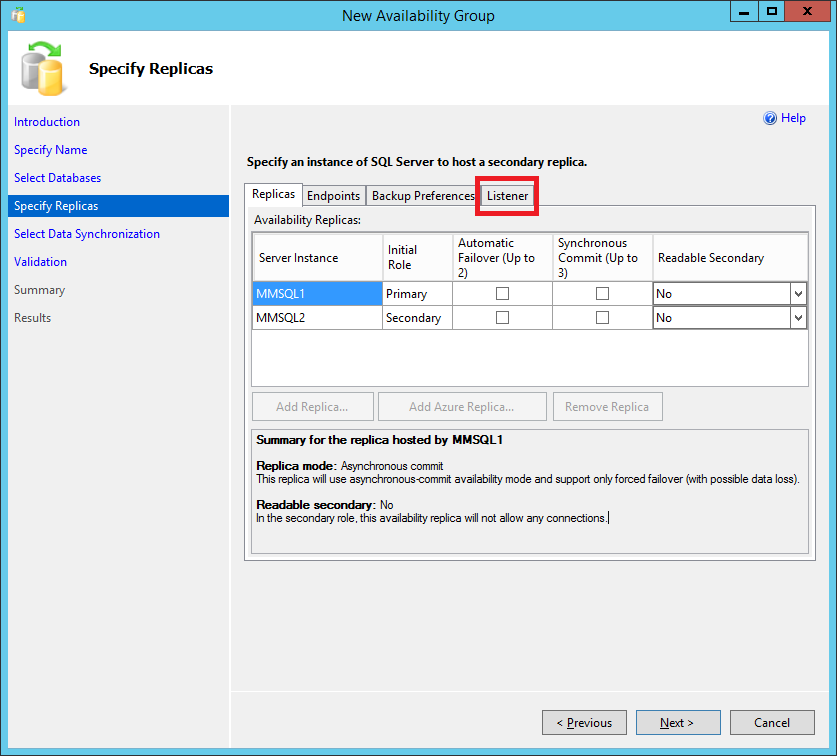Viewport: 837px width, 756px height.
Task: Go to Backup Preferences tab
Action: [422, 196]
